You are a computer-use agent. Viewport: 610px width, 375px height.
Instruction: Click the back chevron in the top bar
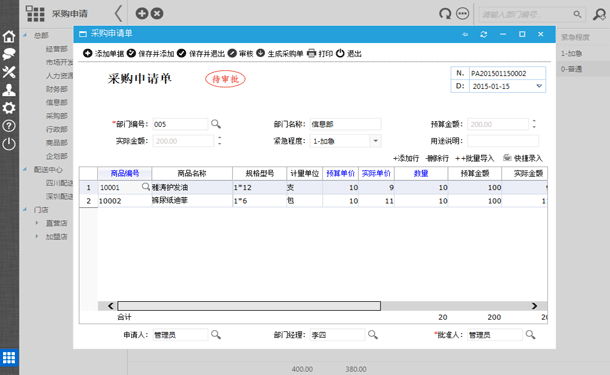click(119, 14)
